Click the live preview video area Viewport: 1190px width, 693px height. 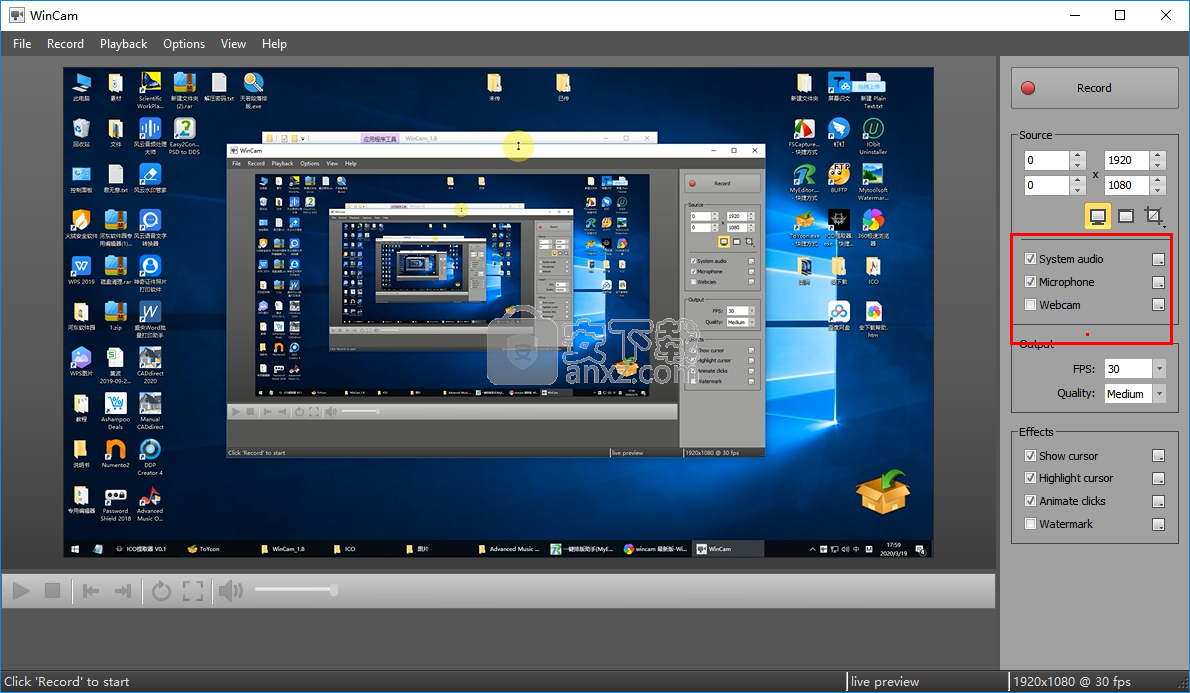pos(498,313)
